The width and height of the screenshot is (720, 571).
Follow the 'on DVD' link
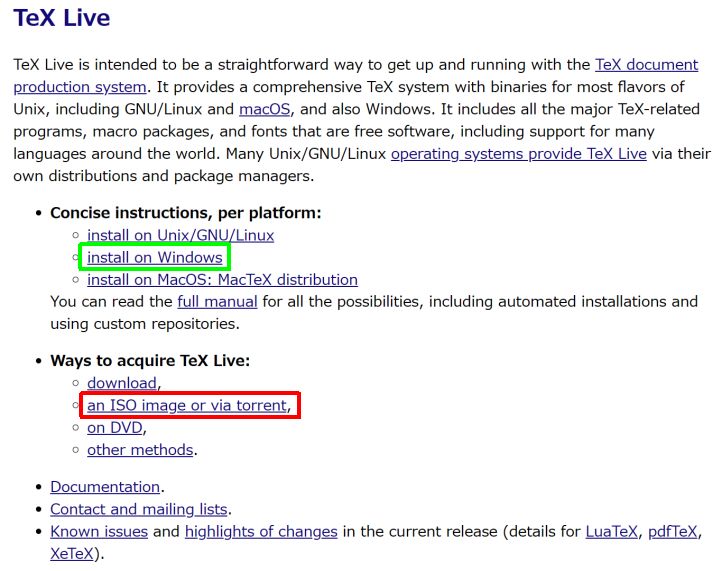(x=115, y=427)
